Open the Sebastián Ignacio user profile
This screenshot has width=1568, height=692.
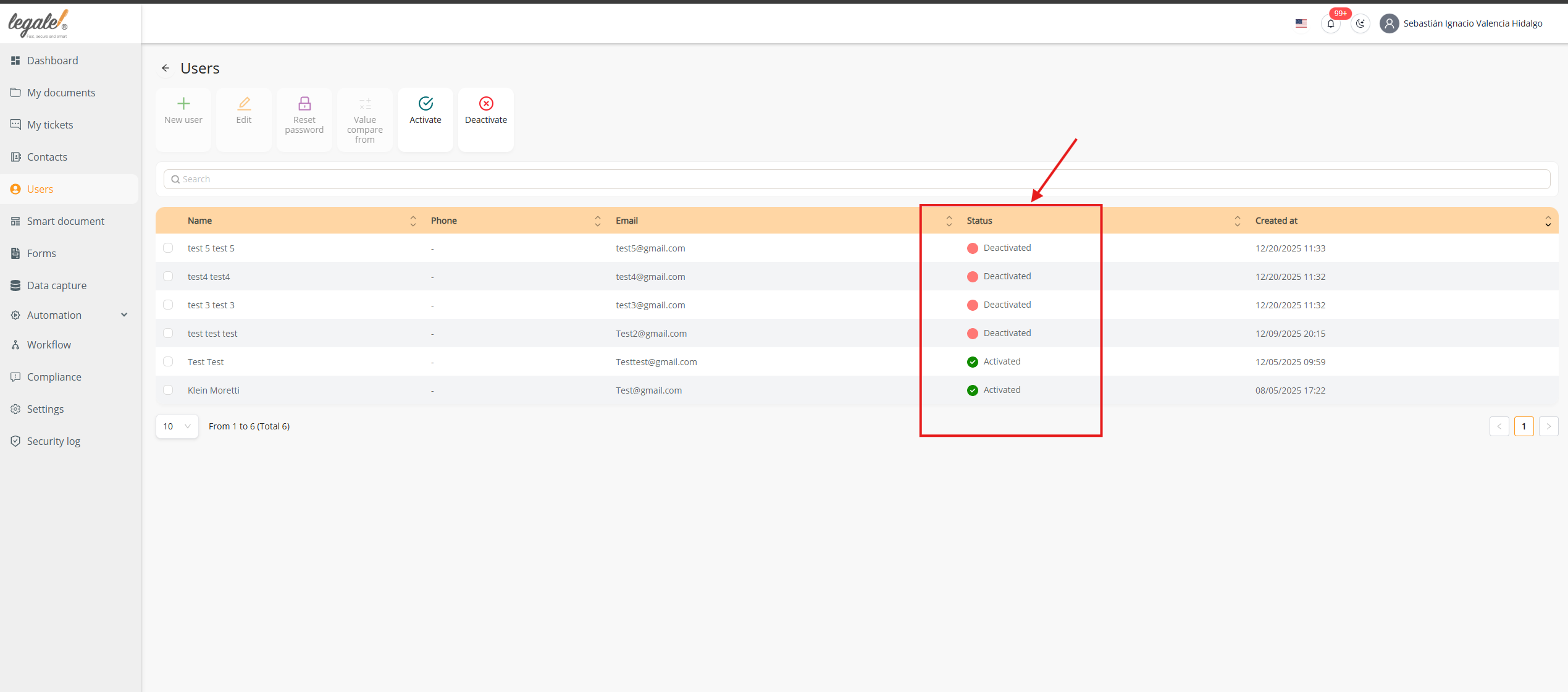[x=1472, y=23]
